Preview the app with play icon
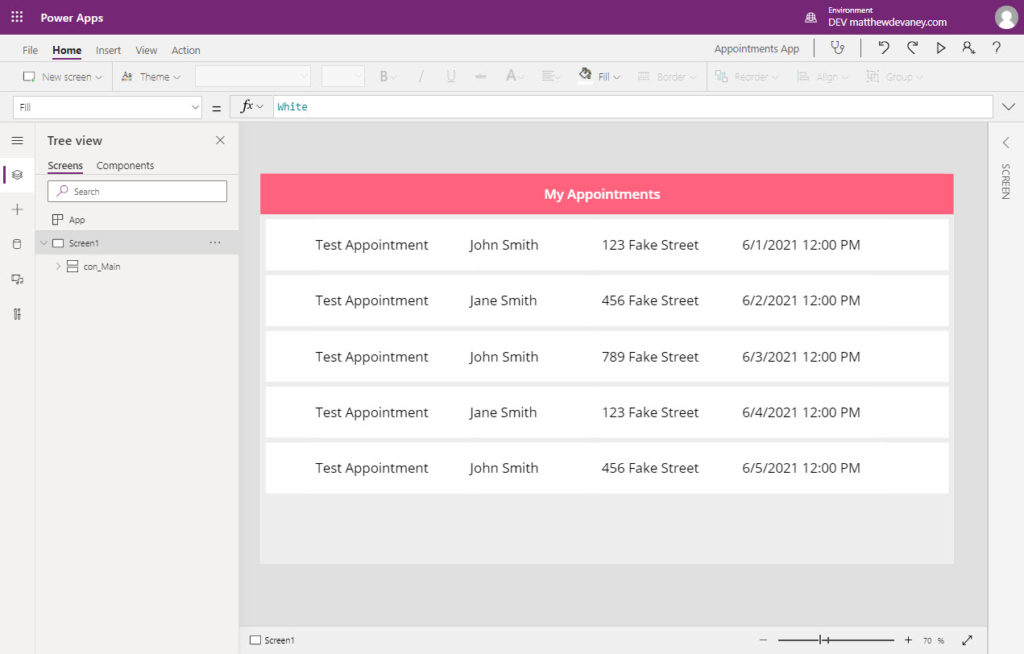This screenshot has height=654, width=1024. [940, 48]
